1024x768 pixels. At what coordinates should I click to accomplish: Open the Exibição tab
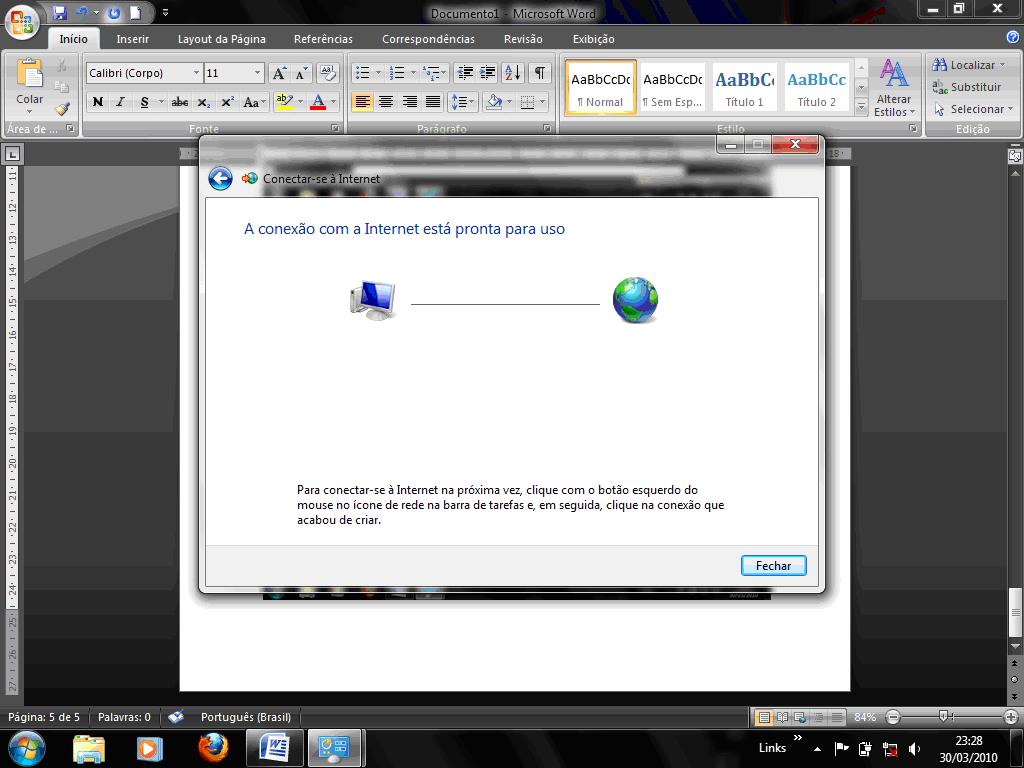(x=594, y=39)
